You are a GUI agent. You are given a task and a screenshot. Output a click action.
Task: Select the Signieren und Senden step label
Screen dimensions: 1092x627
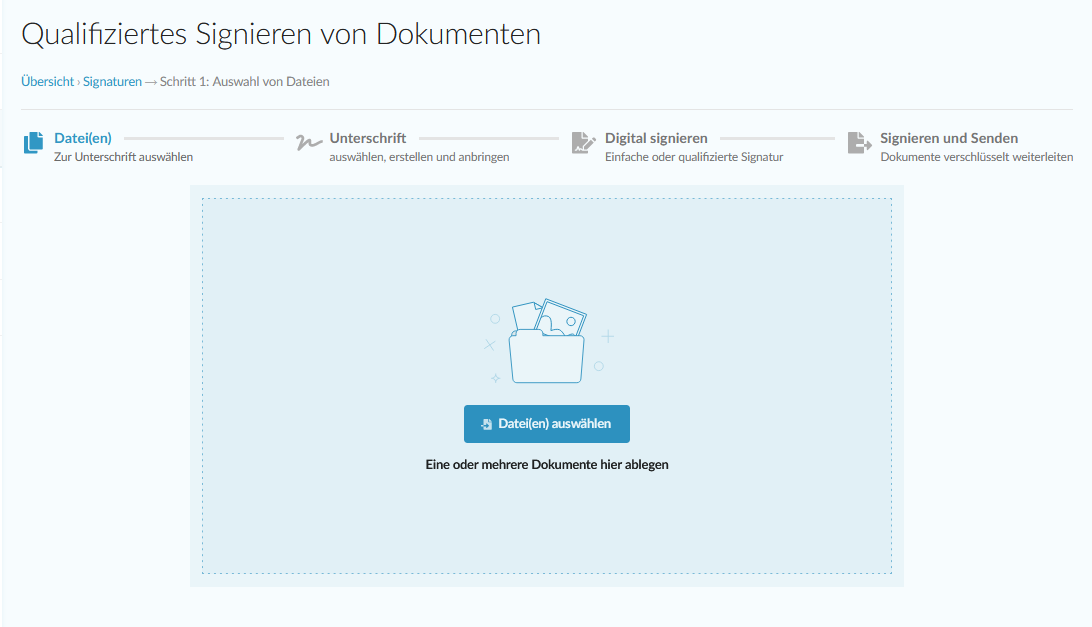(x=948, y=138)
